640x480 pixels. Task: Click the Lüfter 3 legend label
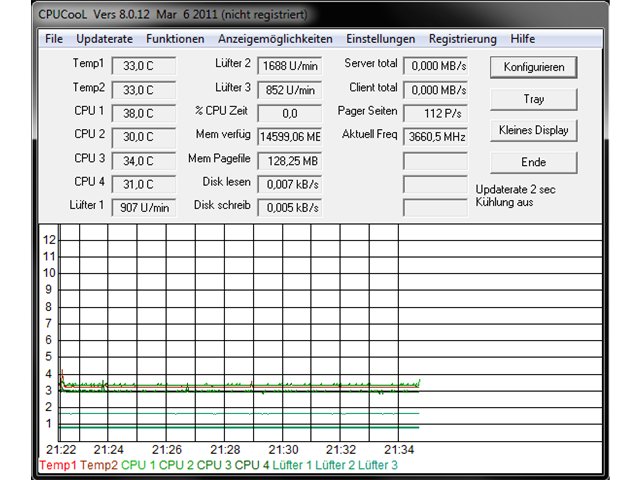pos(378,465)
